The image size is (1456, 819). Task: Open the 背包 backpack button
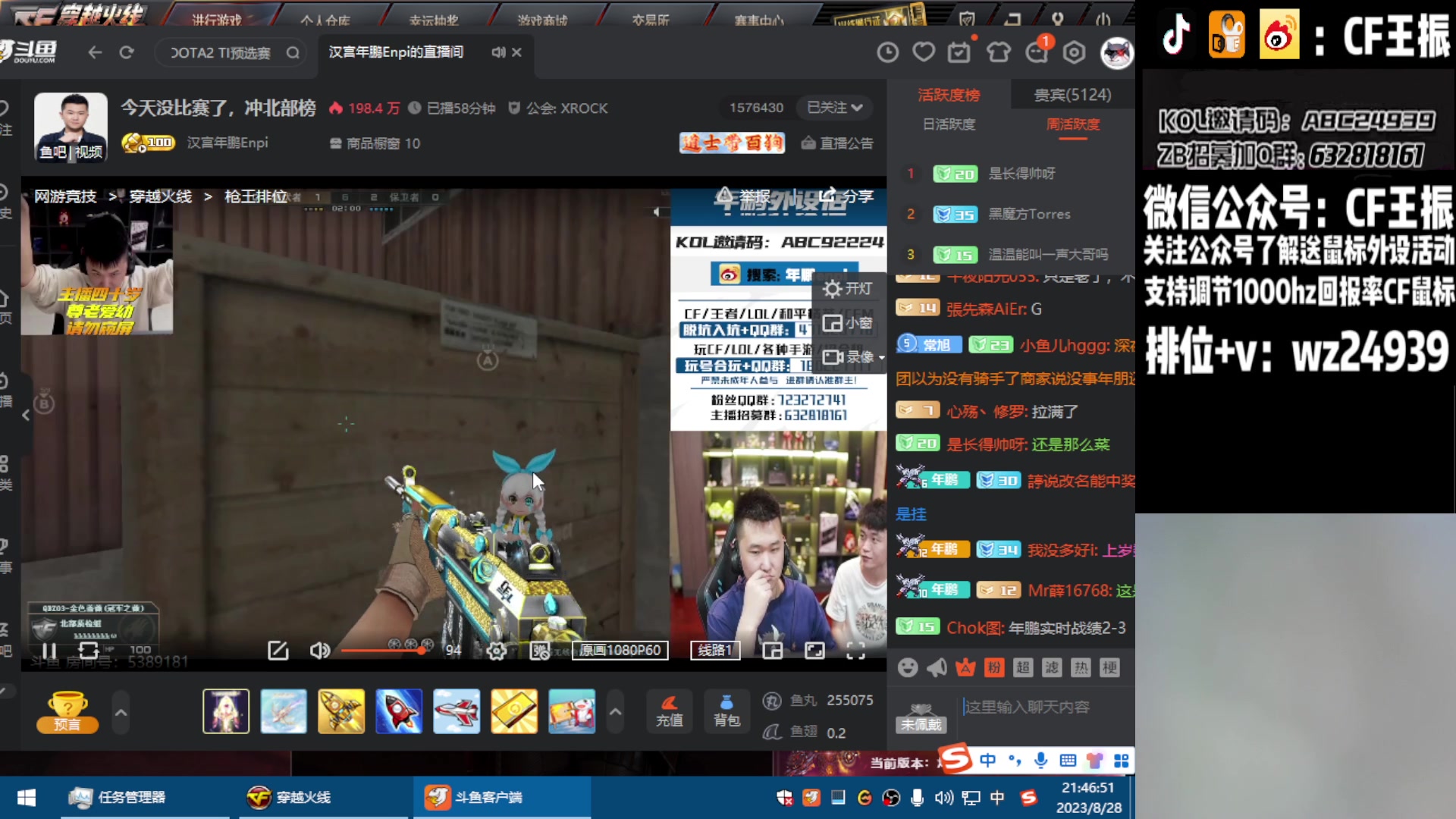point(726,711)
